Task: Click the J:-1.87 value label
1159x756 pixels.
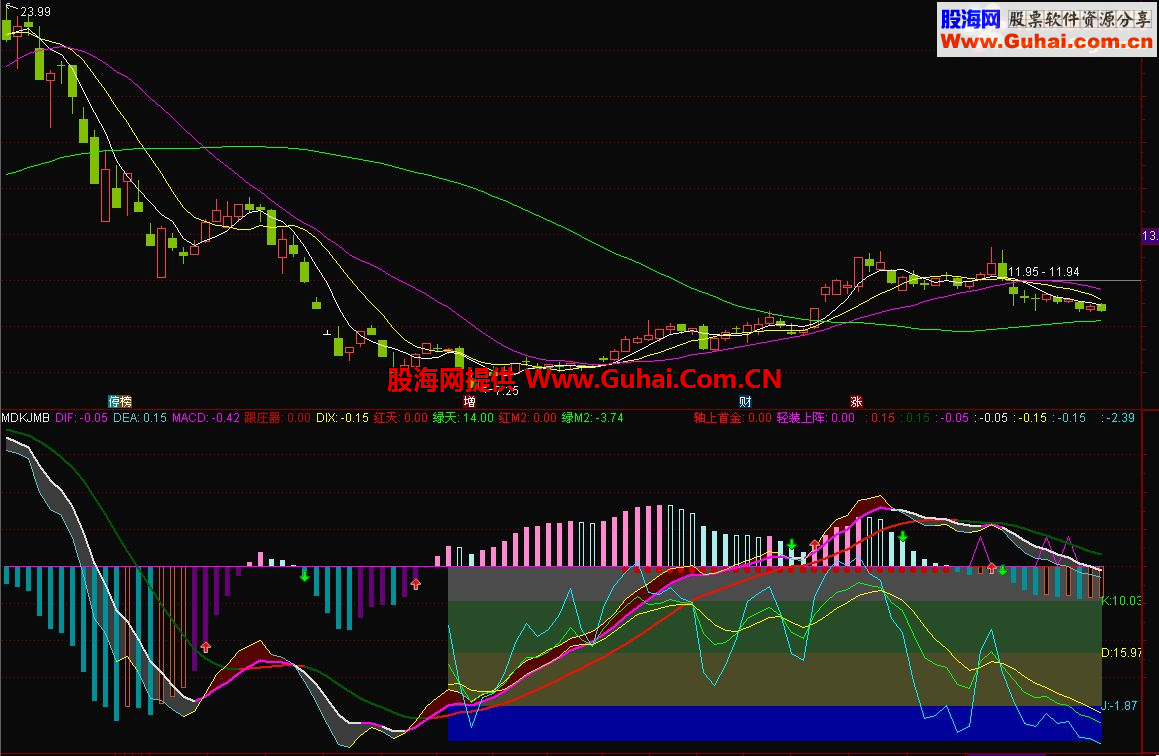Action: pos(1119,705)
